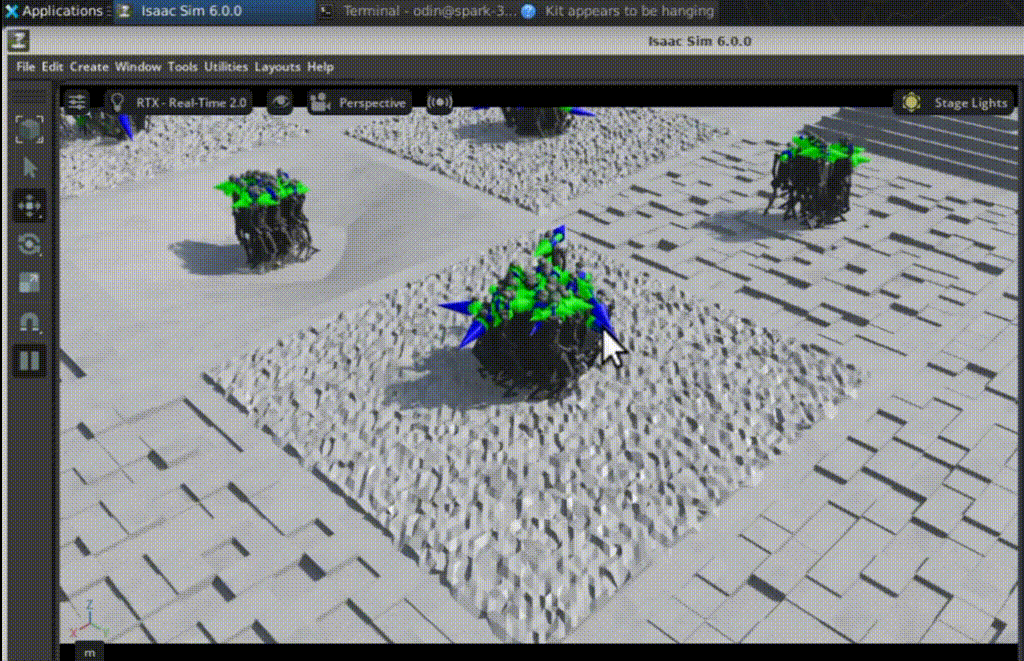Activate the Move tool

(29, 206)
